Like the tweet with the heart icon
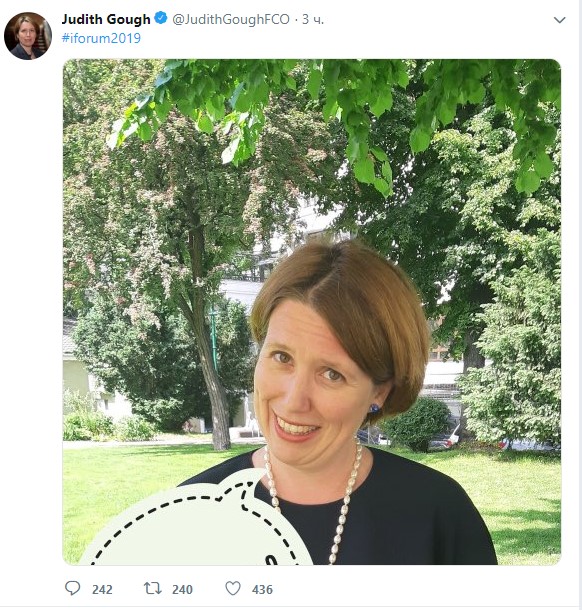This screenshot has height=610, width=582. coord(233,588)
